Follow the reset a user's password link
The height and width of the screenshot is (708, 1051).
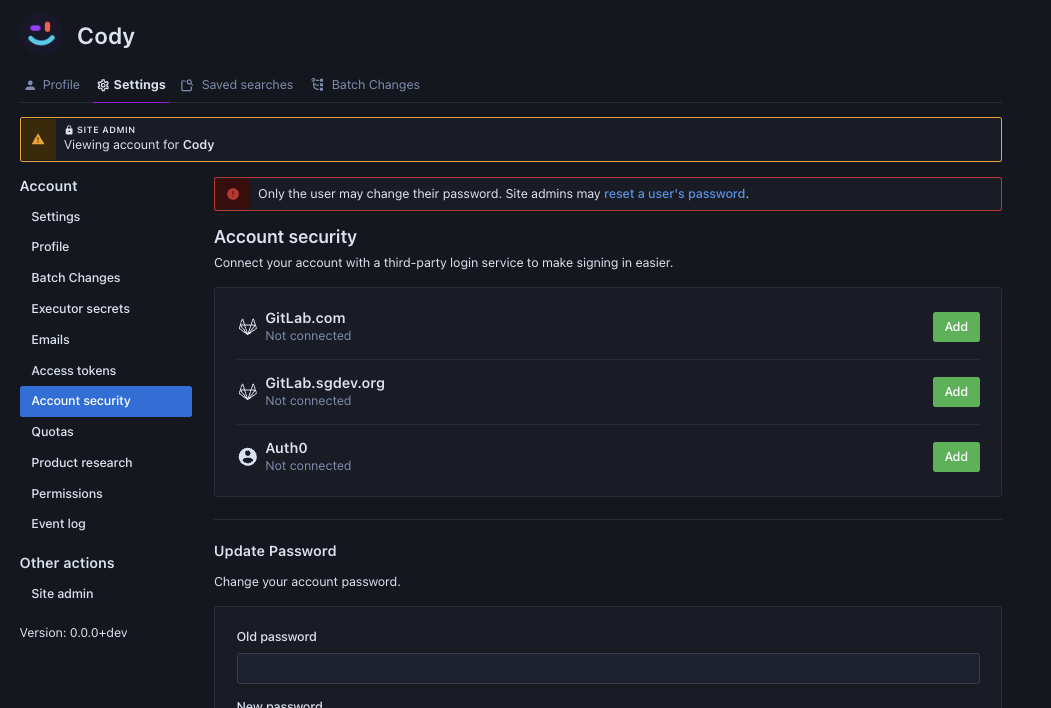point(674,194)
